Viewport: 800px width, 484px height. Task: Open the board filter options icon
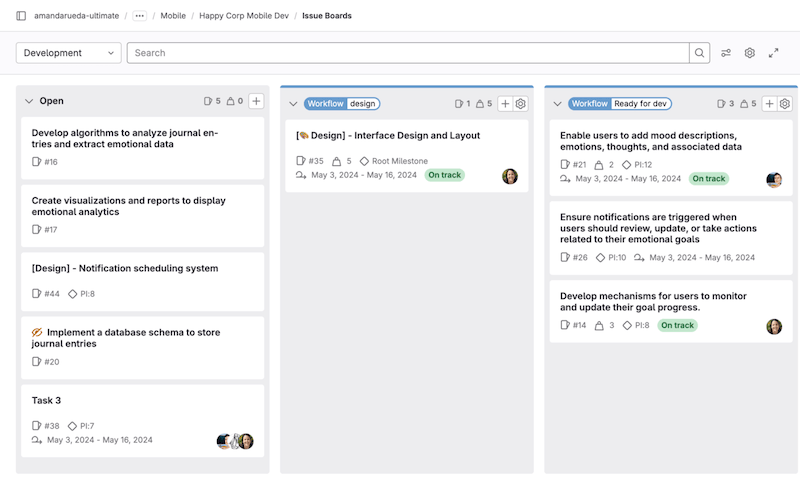pos(726,53)
